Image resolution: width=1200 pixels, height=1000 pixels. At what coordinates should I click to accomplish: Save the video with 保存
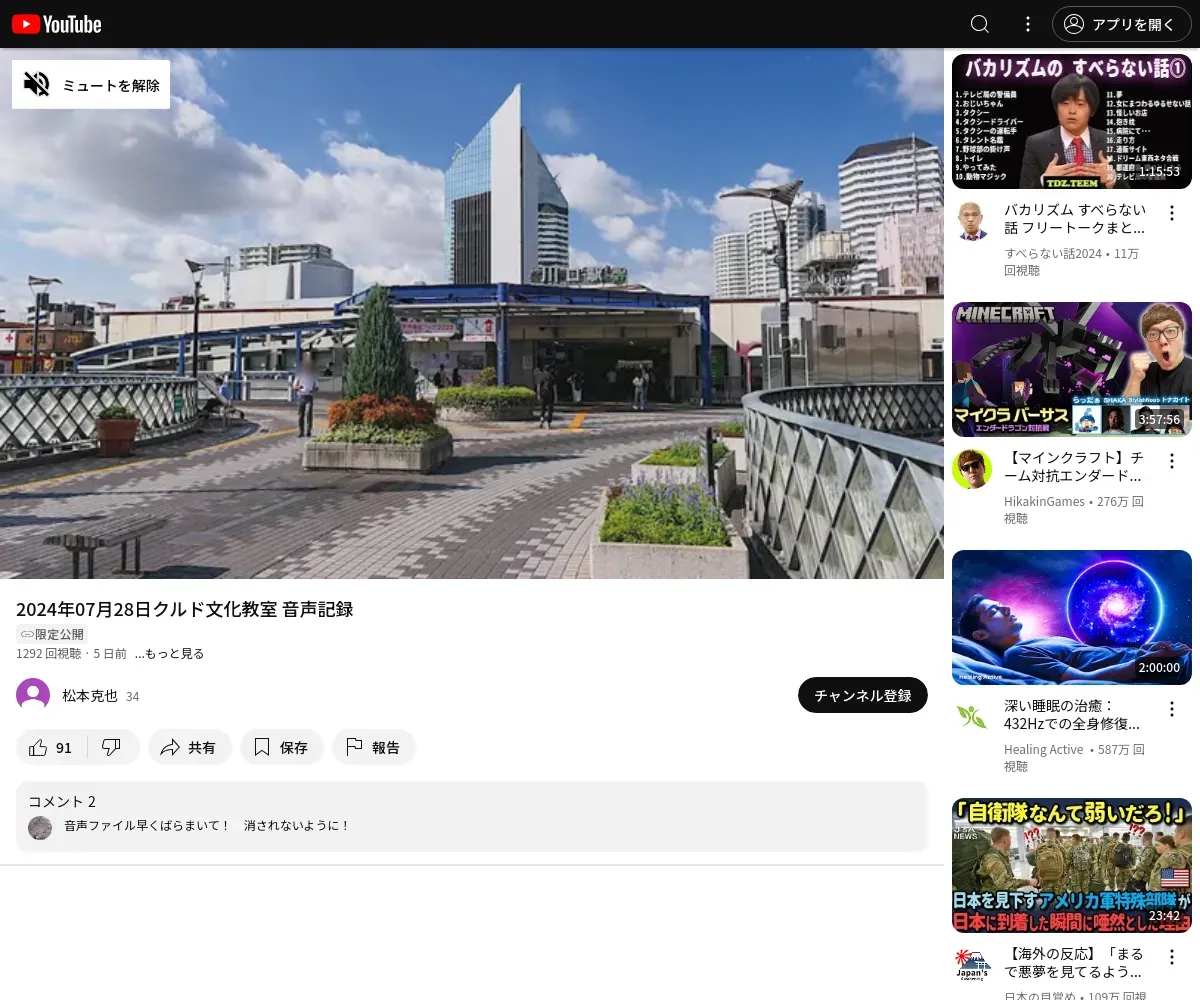[282, 747]
